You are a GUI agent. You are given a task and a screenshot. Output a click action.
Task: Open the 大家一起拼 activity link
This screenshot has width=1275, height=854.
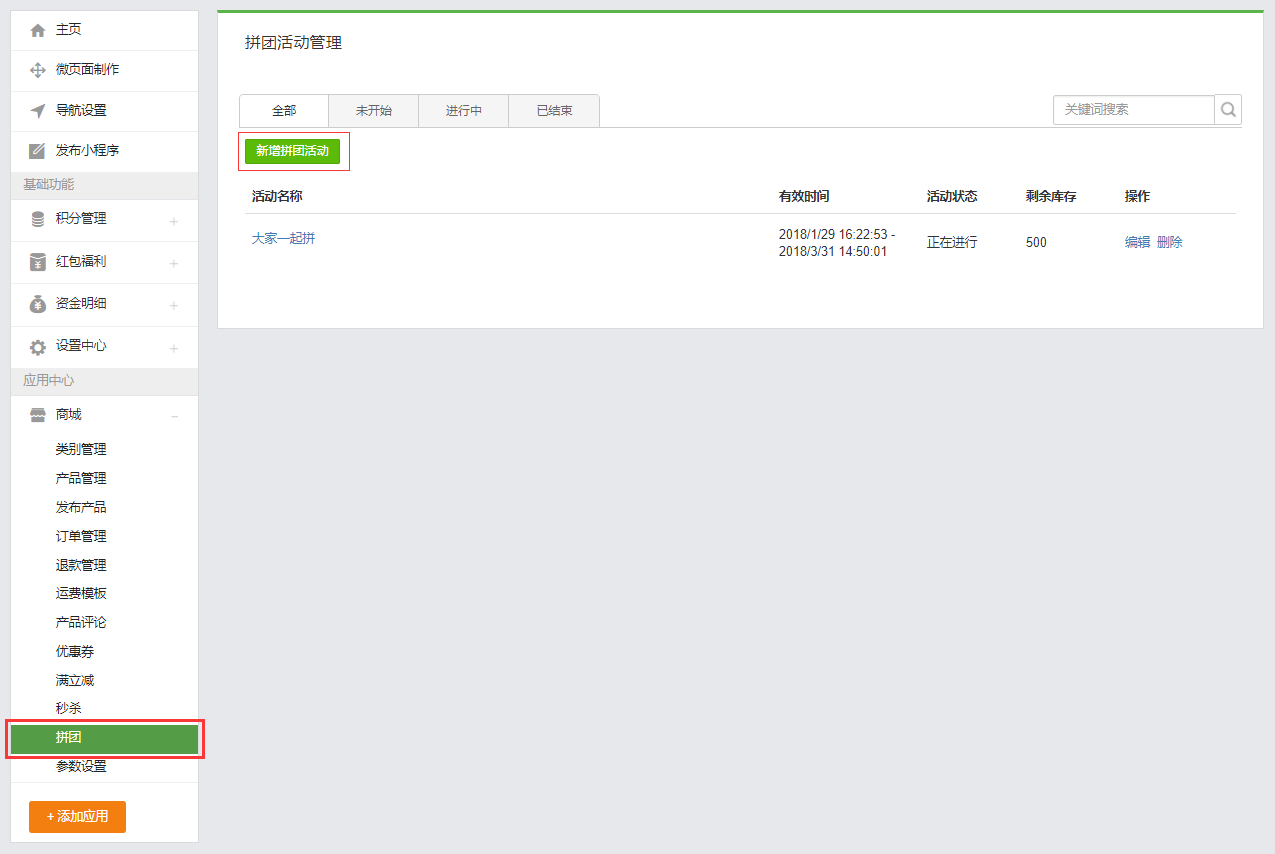pyautogui.click(x=283, y=238)
